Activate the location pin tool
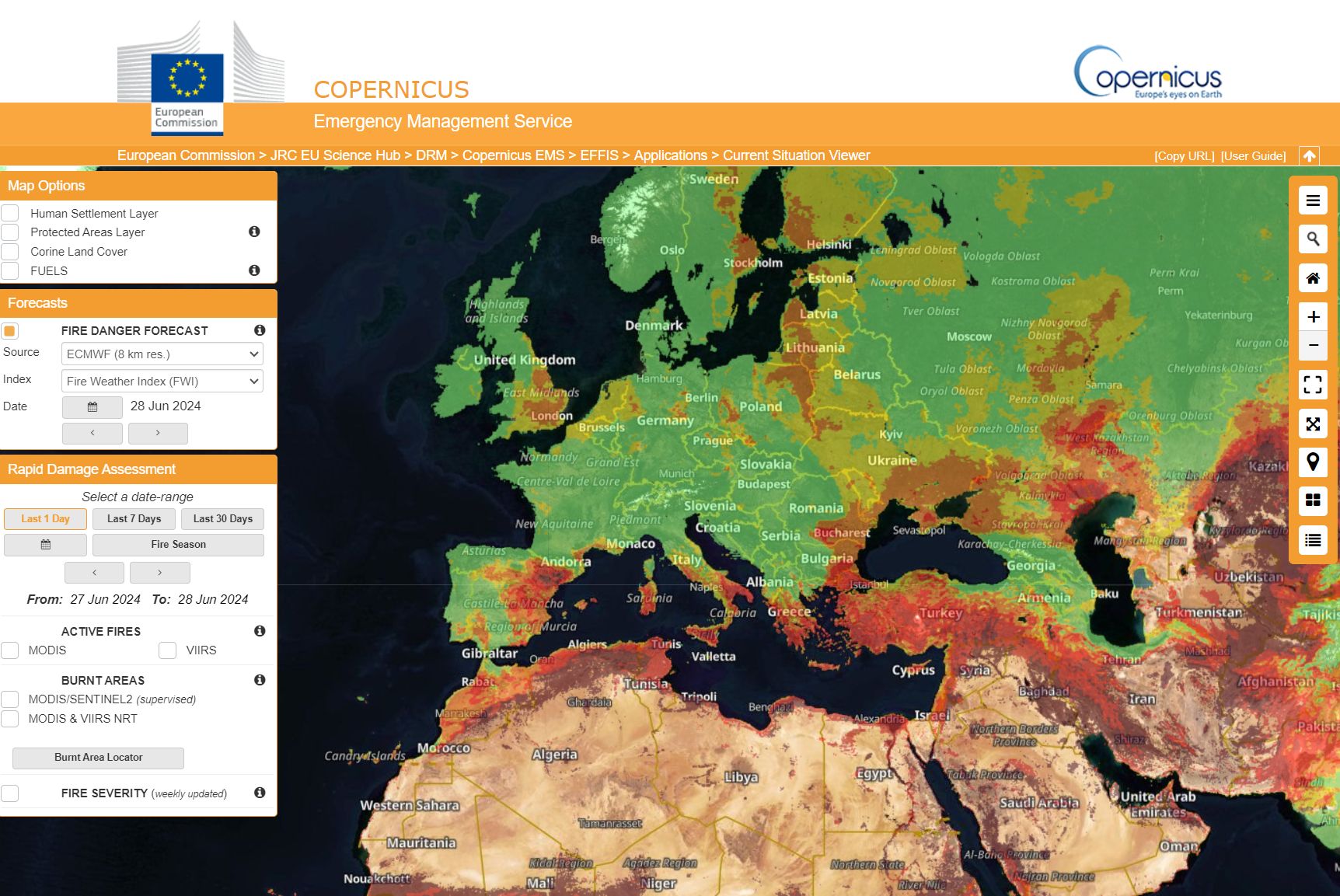The image size is (1340, 896). (x=1313, y=462)
